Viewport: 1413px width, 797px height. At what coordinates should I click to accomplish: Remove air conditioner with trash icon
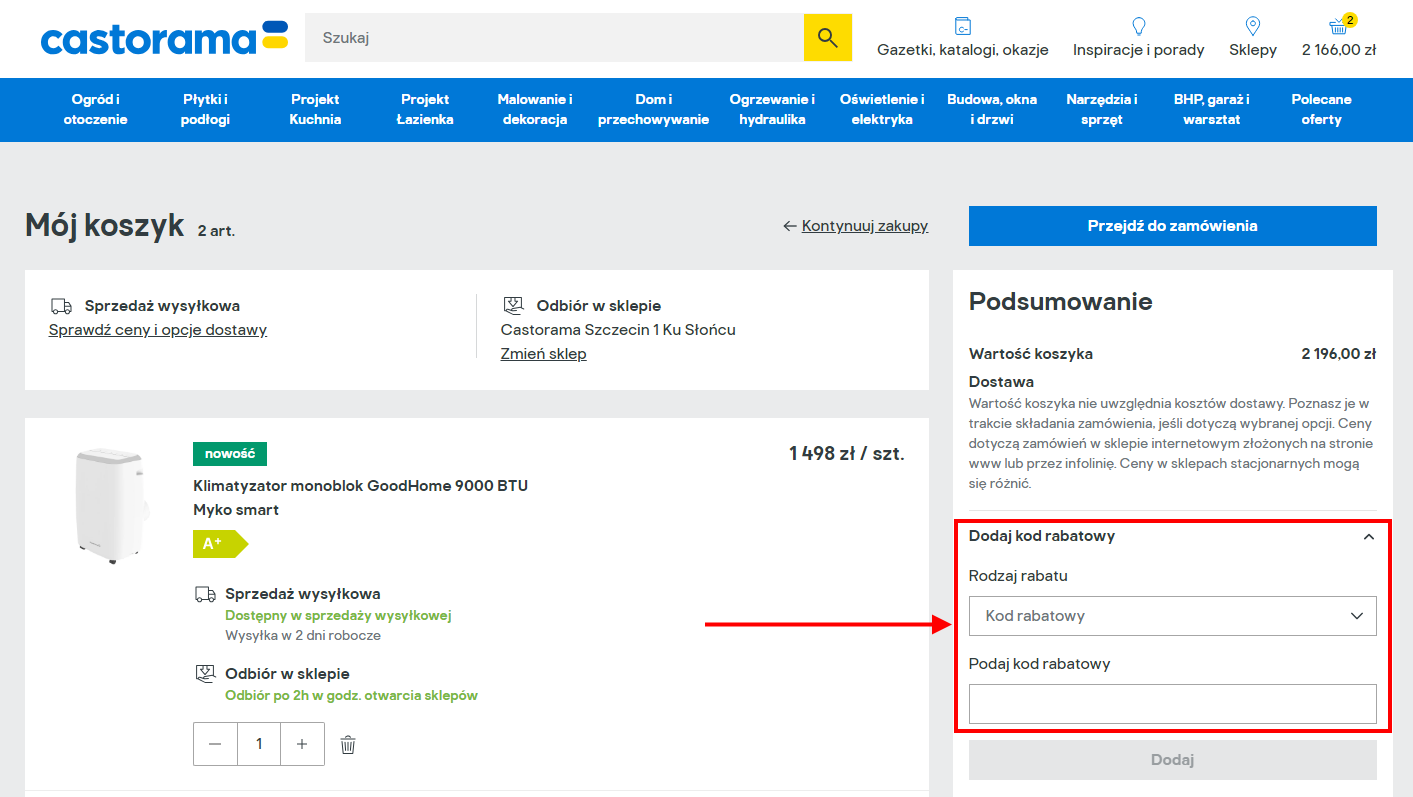(348, 744)
